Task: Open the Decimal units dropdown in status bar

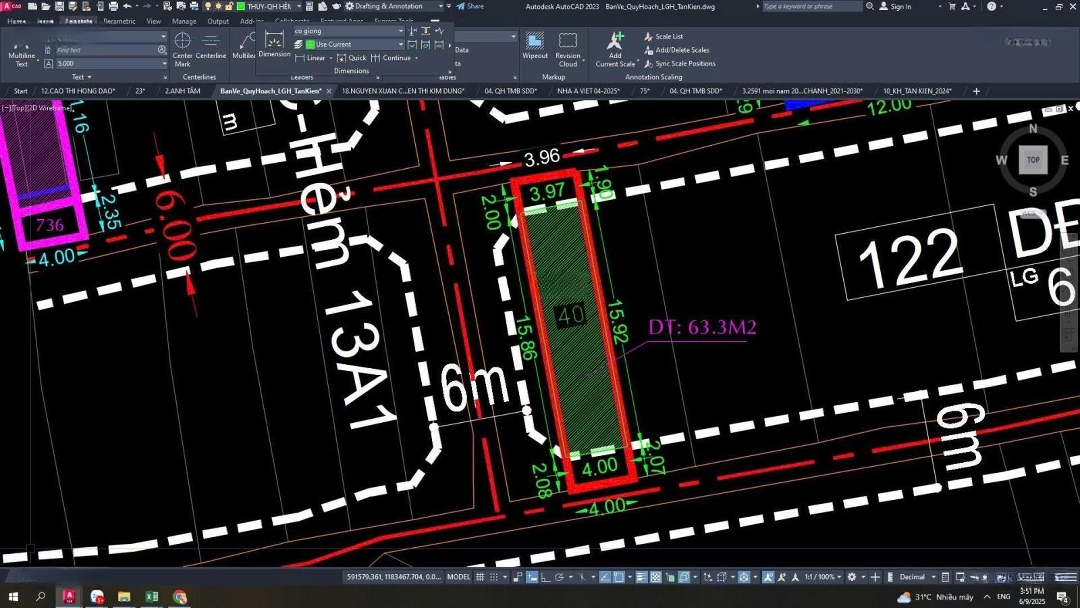Action: [917, 577]
